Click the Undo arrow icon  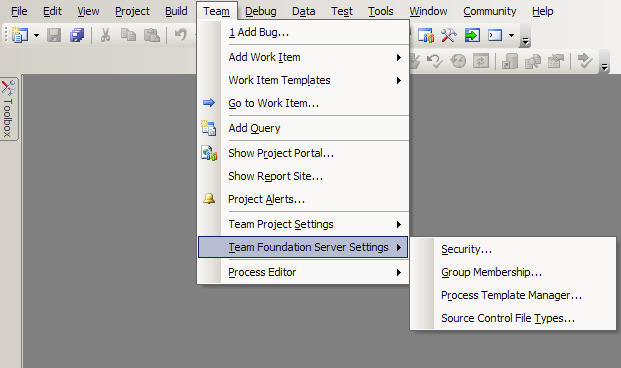pos(181,35)
